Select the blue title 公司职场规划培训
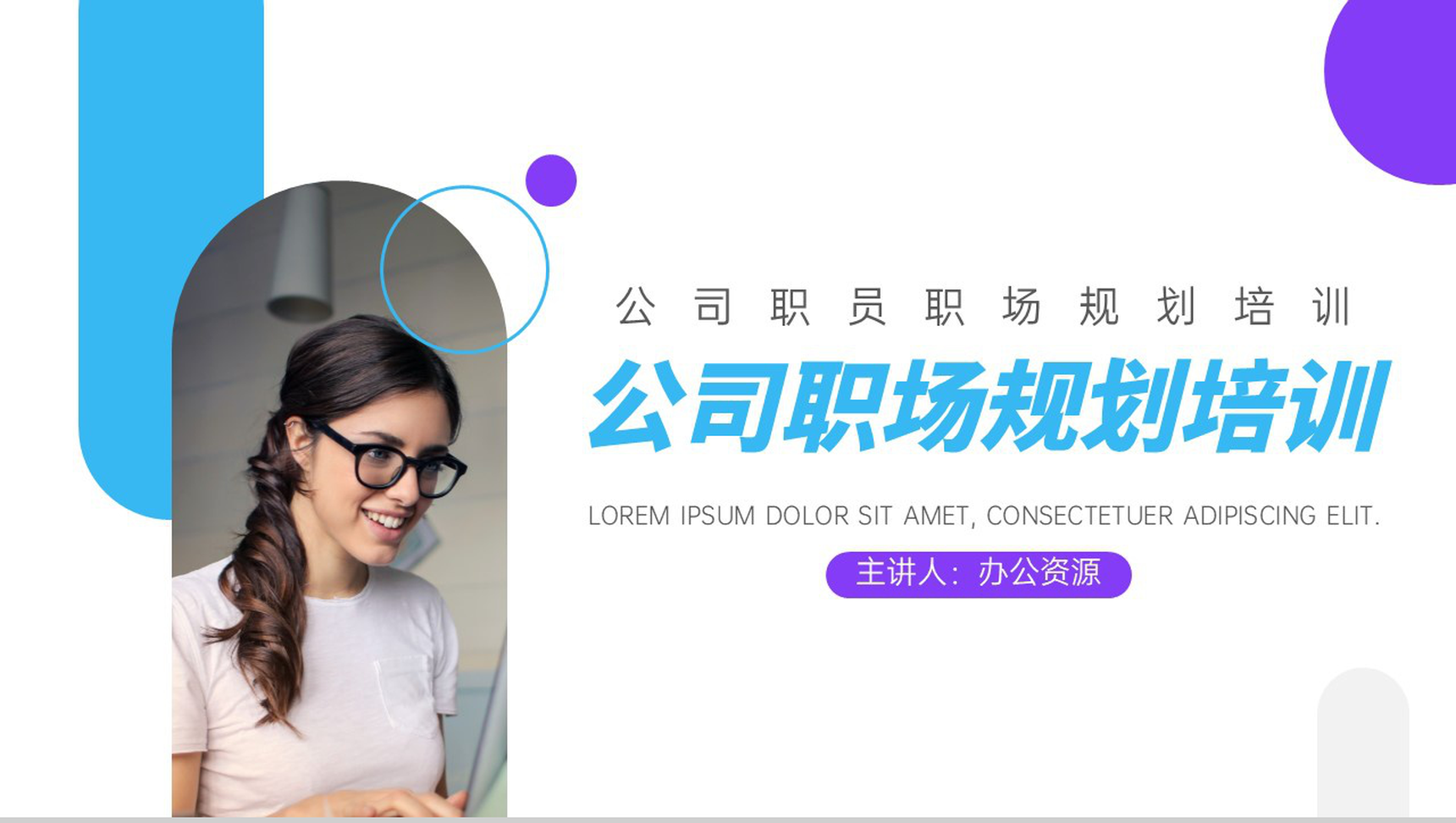Image resolution: width=1456 pixels, height=823 pixels. click(x=989, y=406)
